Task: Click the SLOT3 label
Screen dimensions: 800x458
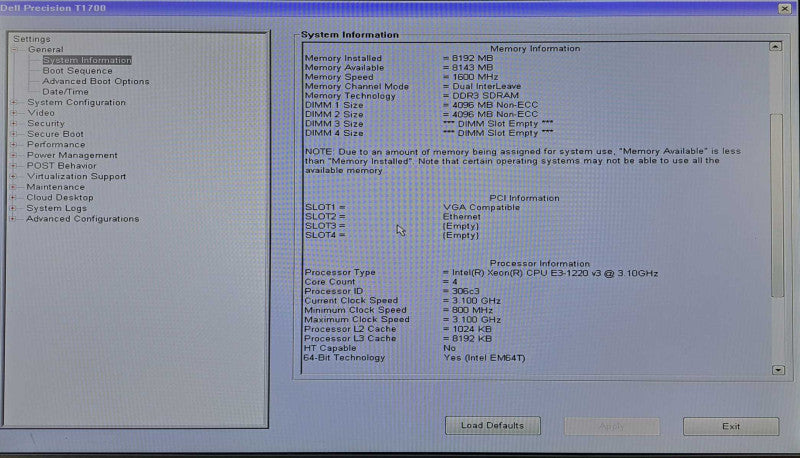Action: 325,226
